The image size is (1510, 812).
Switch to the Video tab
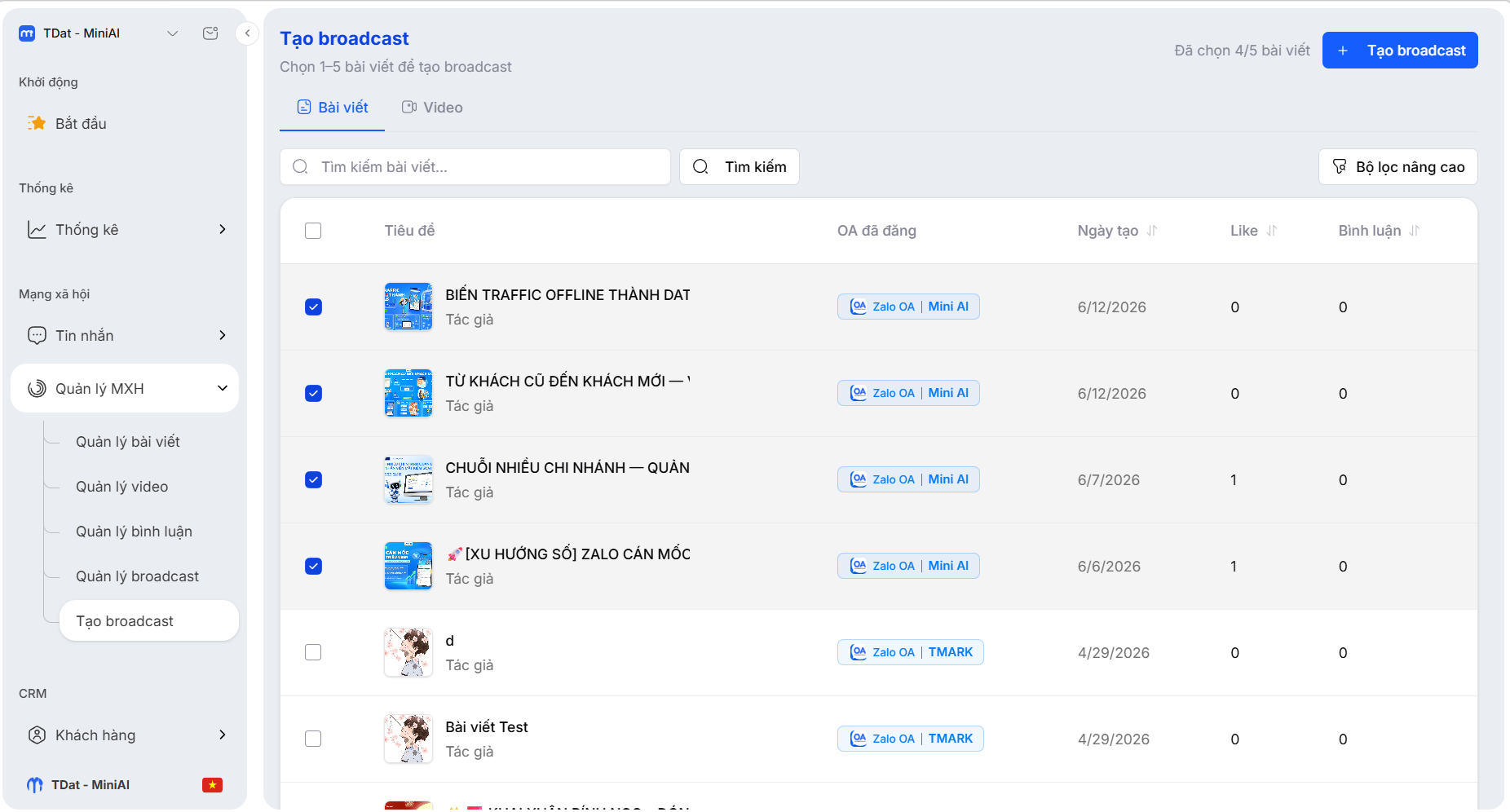point(432,108)
